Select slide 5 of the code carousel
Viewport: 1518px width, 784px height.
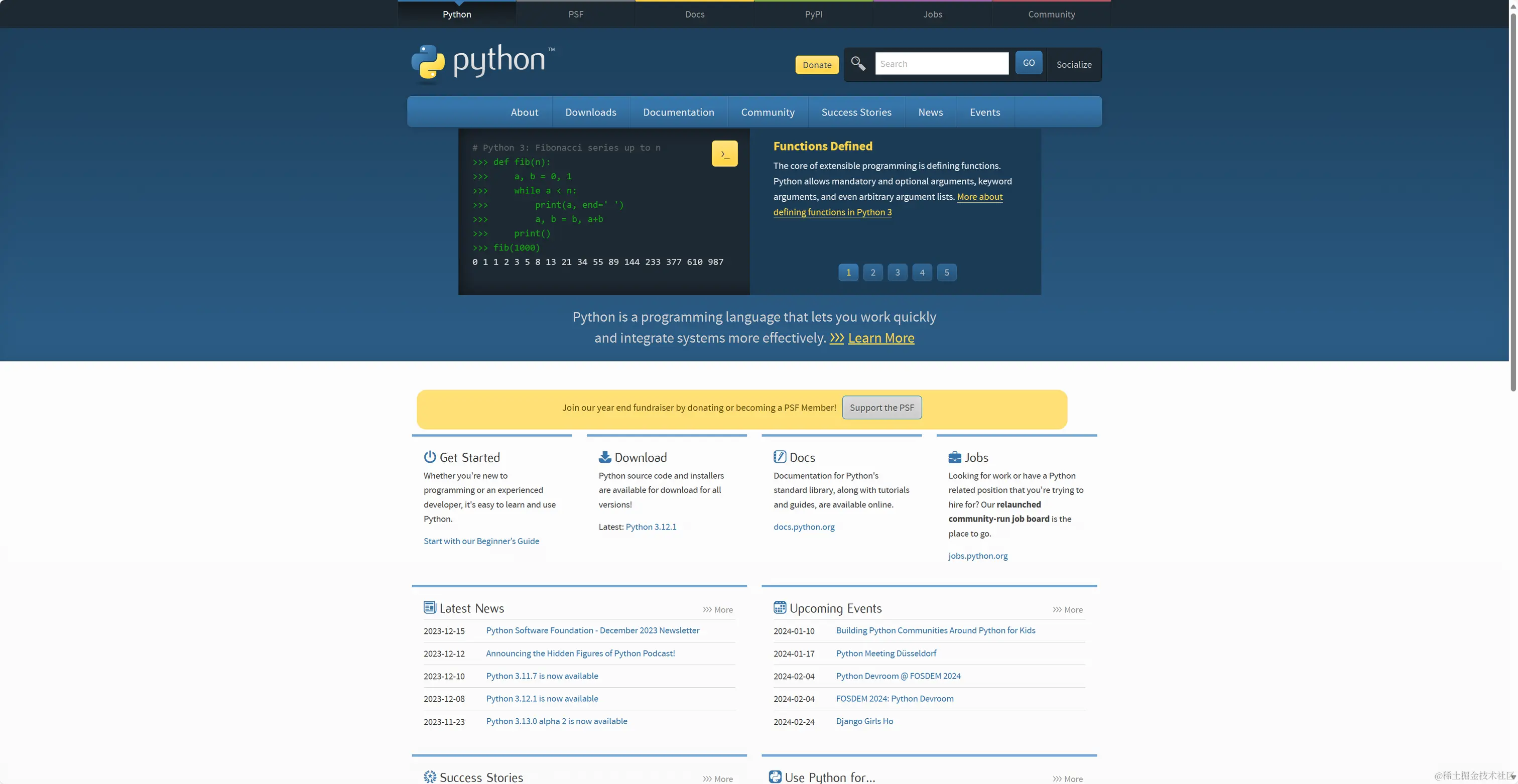(x=946, y=272)
